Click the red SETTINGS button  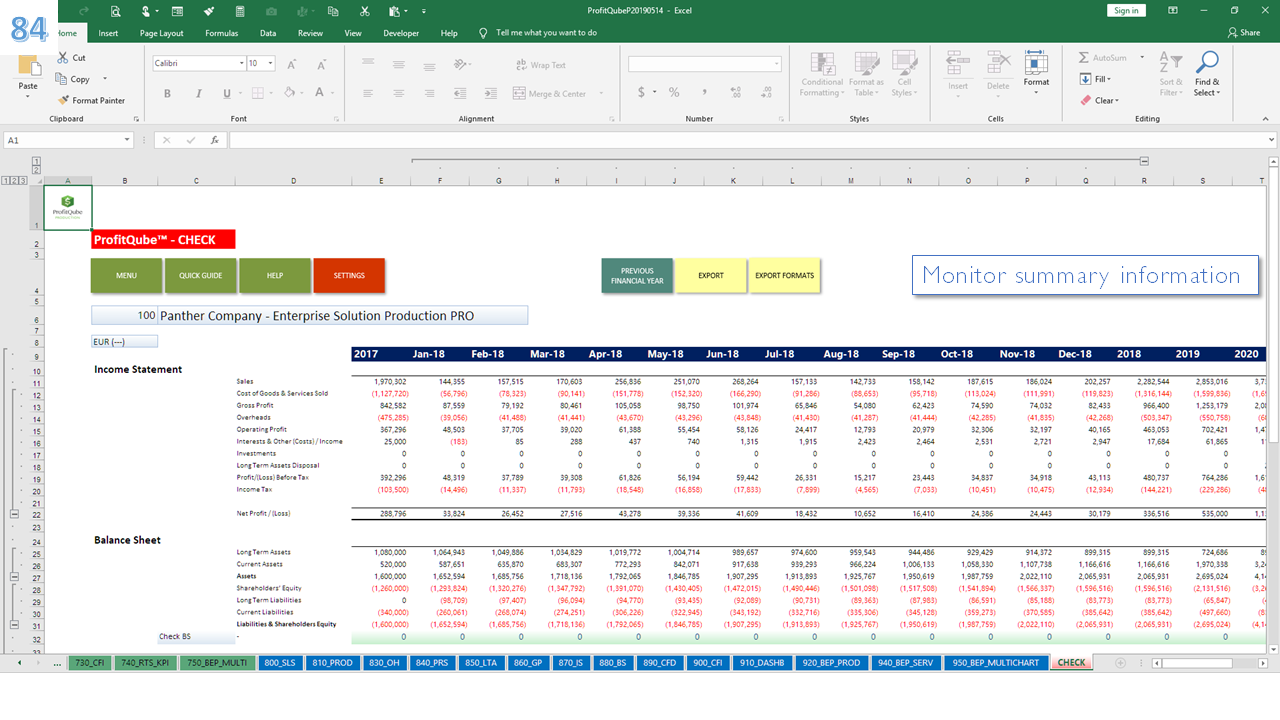click(x=349, y=276)
